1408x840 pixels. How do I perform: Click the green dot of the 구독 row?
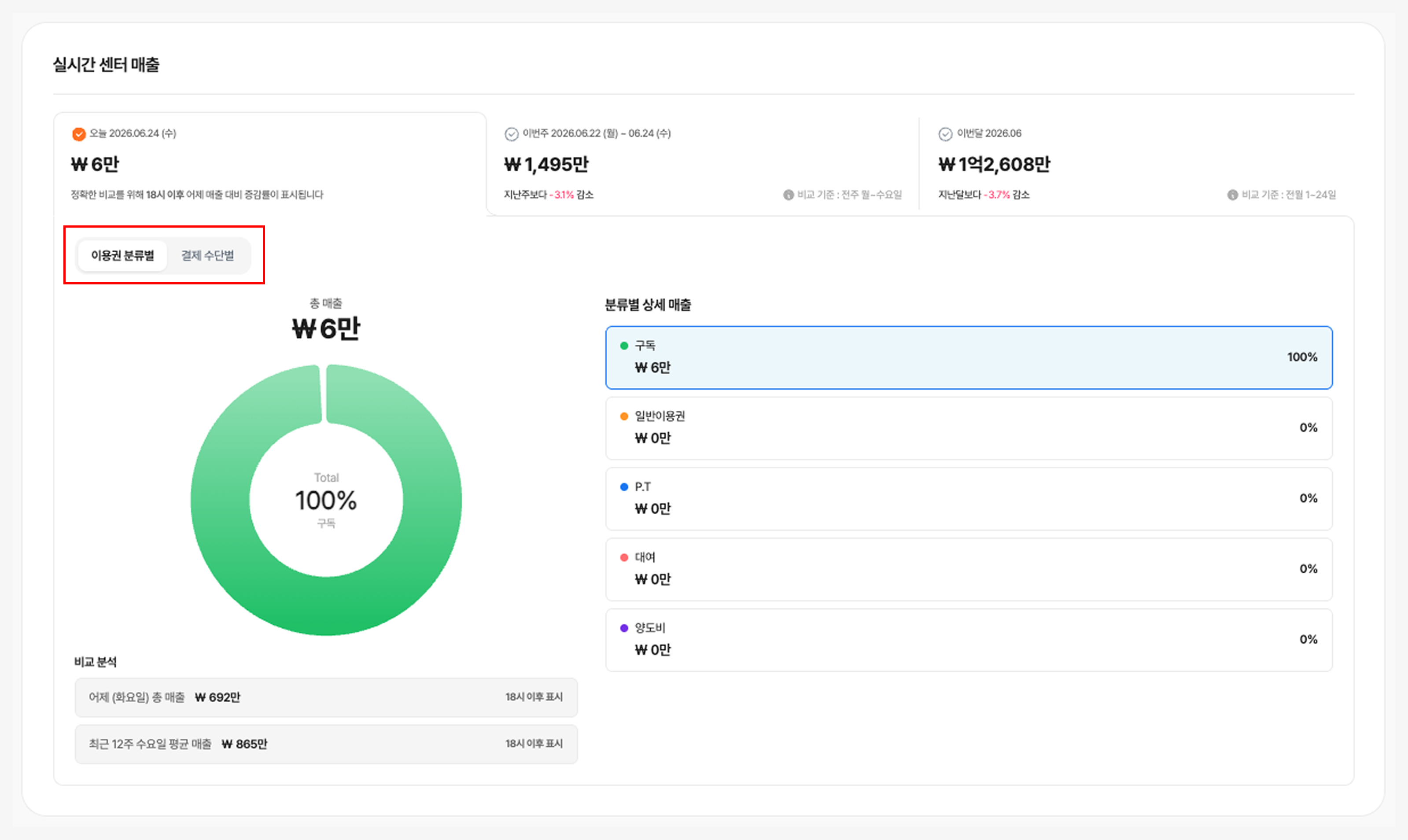point(624,346)
